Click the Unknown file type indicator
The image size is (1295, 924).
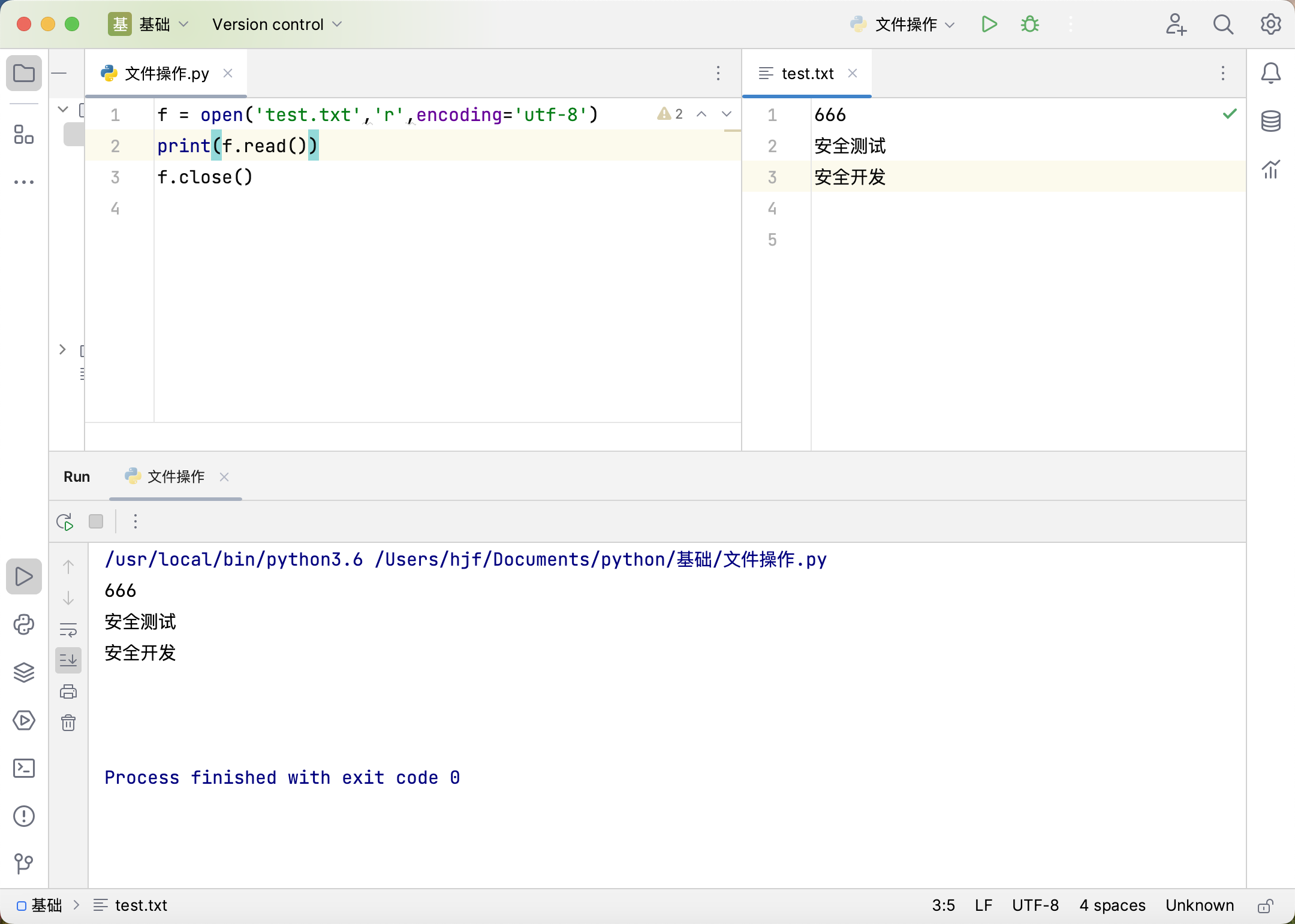pyautogui.click(x=1200, y=905)
